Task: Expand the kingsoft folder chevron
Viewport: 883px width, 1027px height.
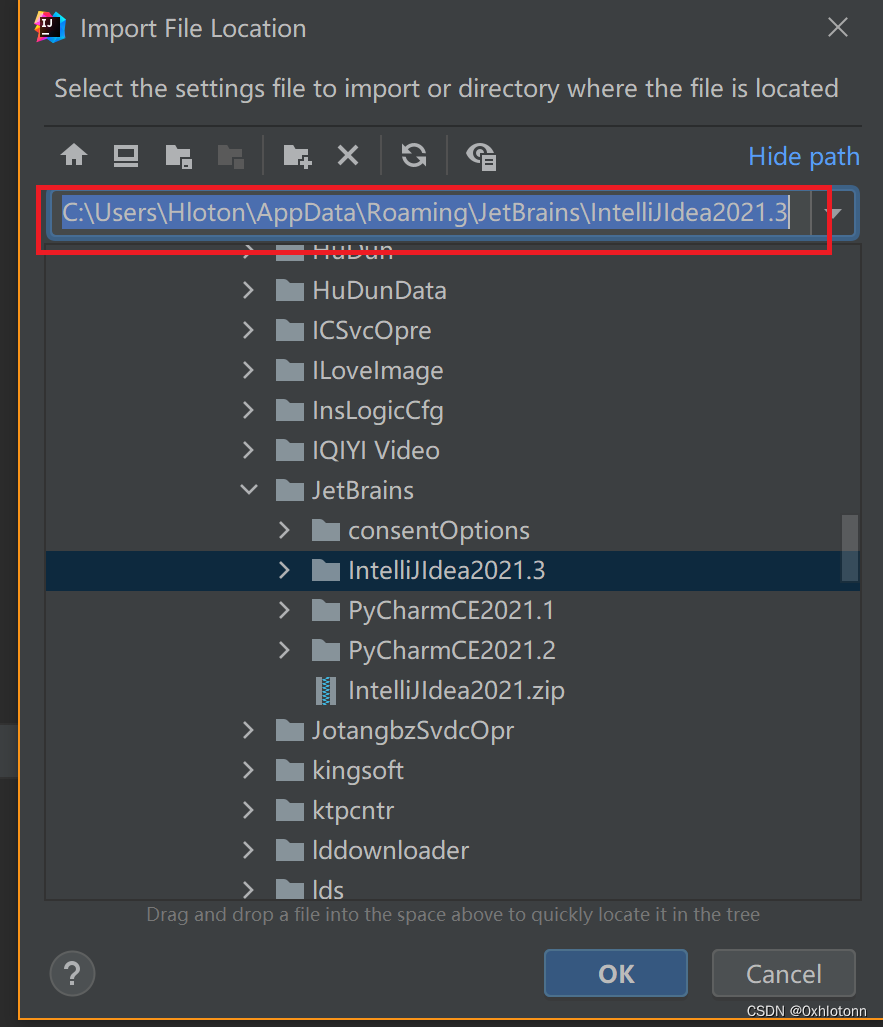Action: pos(248,770)
